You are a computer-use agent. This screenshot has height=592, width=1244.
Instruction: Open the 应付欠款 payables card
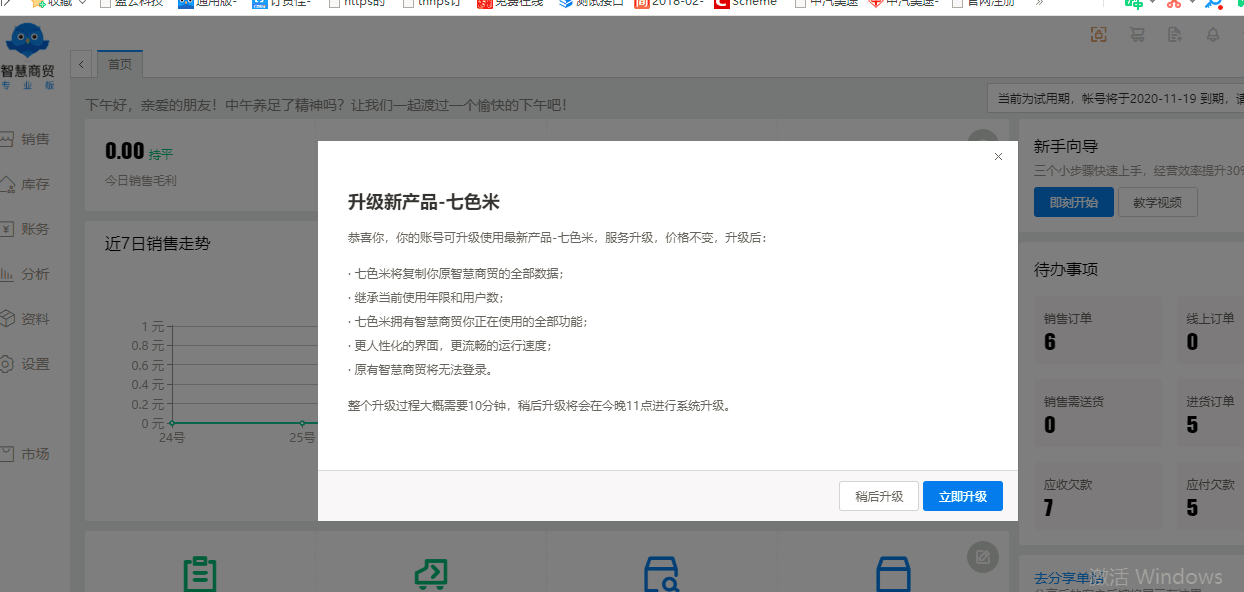pos(1210,497)
